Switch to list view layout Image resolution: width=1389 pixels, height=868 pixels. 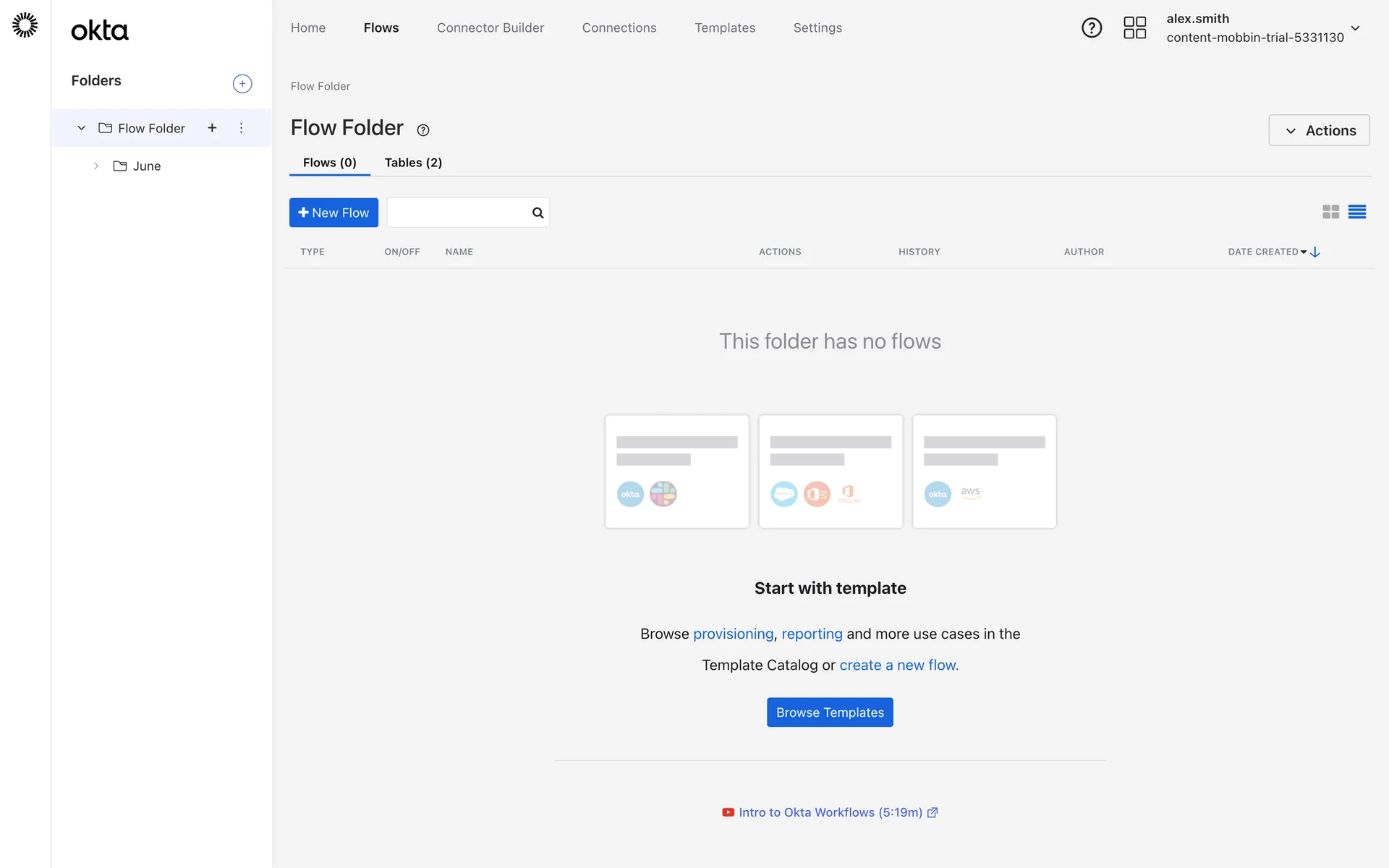click(x=1356, y=212)
